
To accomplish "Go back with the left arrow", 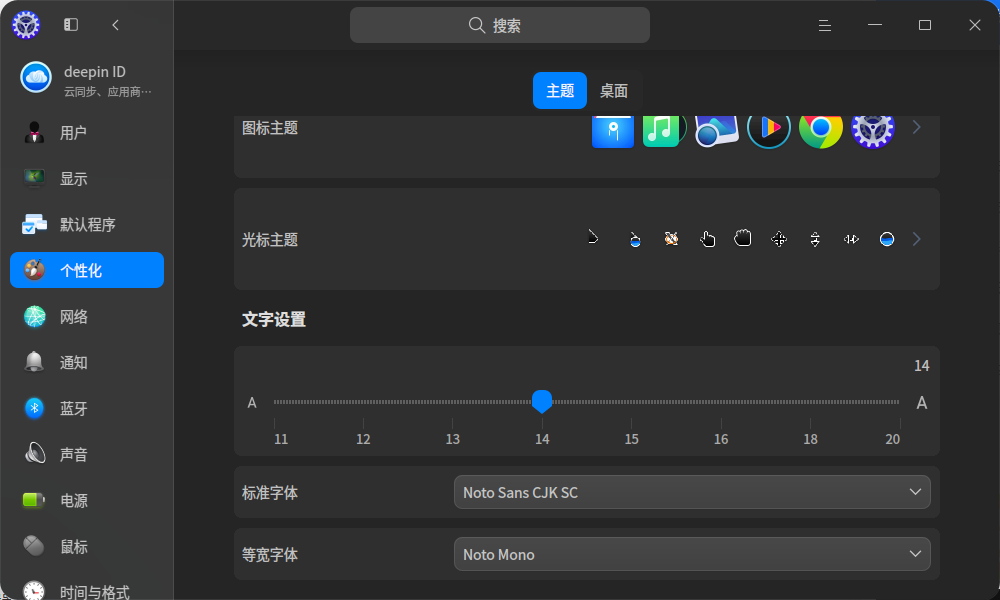I will (115, 25).
